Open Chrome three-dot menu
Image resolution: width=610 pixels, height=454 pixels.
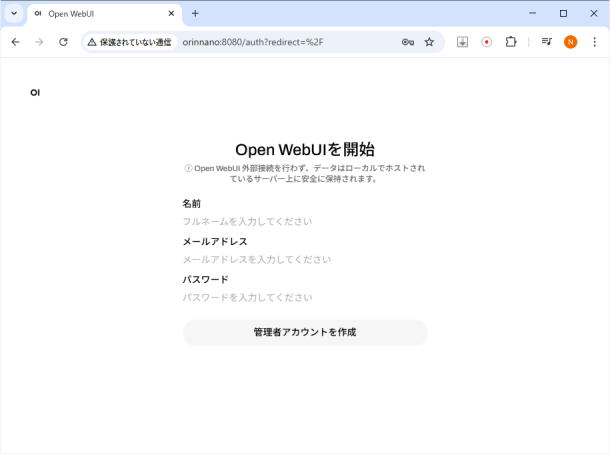click(x=594, y=42)
